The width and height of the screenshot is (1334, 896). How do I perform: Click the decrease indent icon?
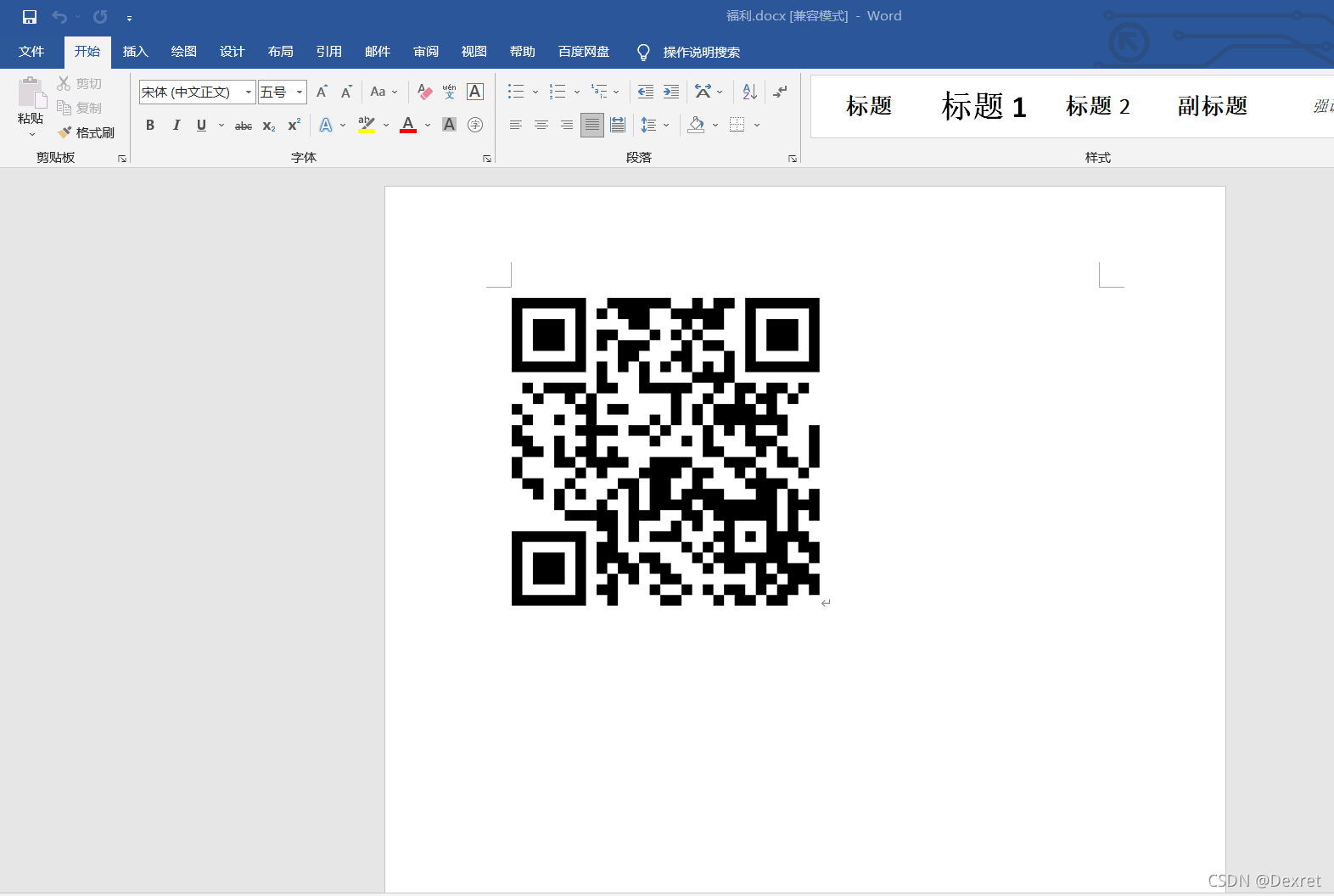[646, 92]
